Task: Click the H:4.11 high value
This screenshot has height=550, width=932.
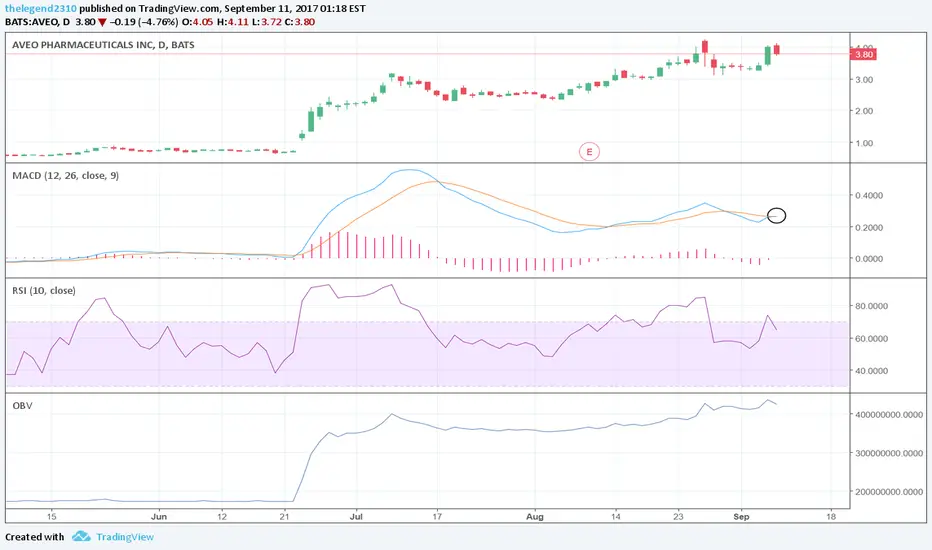Action: tap(232, 22)
